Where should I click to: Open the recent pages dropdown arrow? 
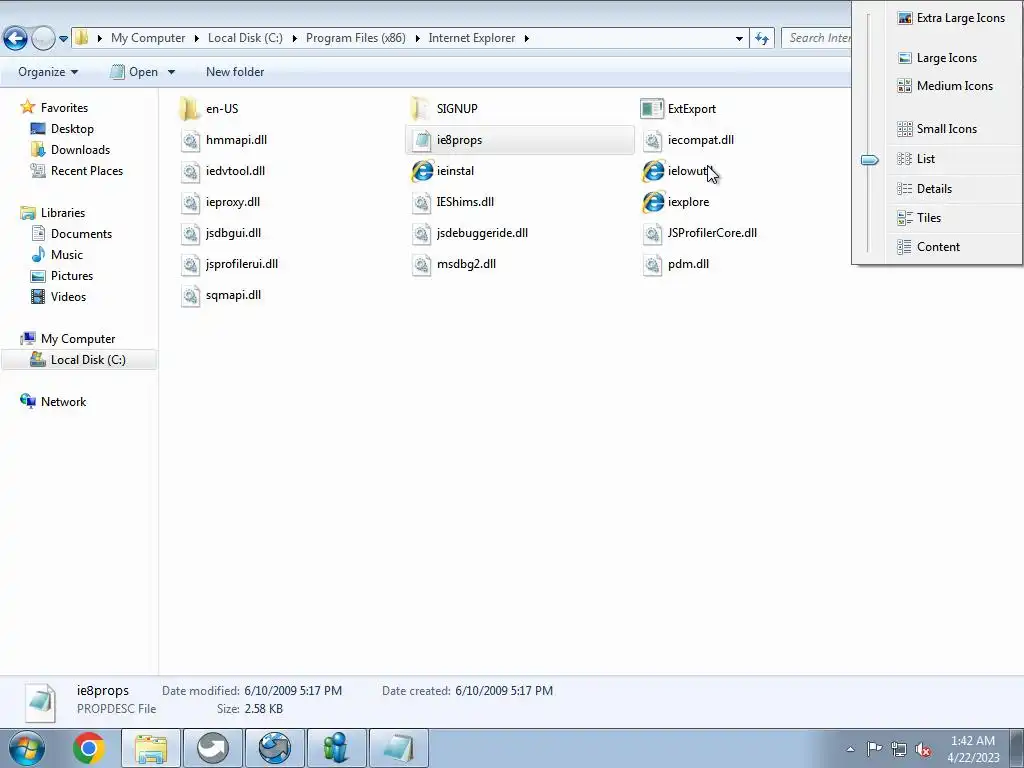(x=63, y=39)
